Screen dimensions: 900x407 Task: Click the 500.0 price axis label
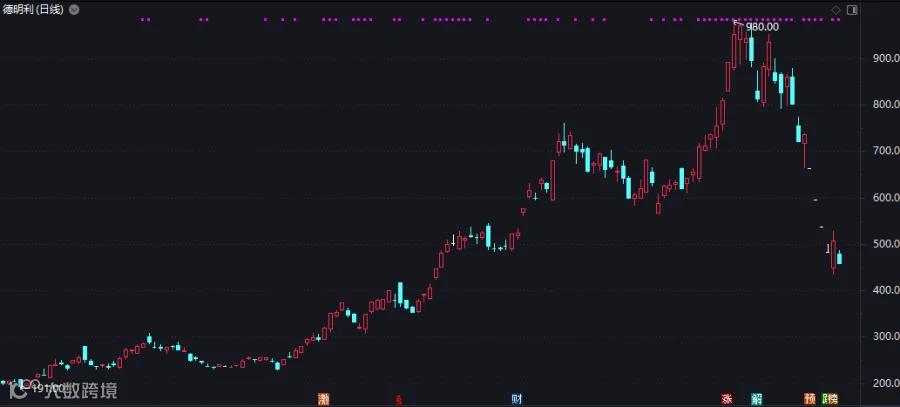(x=884, y=244)
